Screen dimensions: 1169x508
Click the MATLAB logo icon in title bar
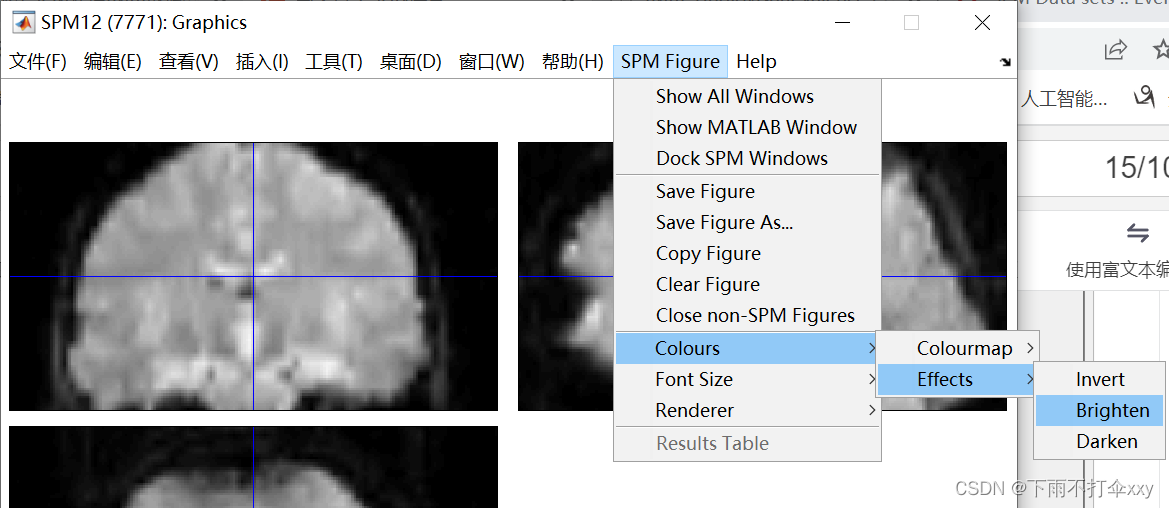[24, 23]
